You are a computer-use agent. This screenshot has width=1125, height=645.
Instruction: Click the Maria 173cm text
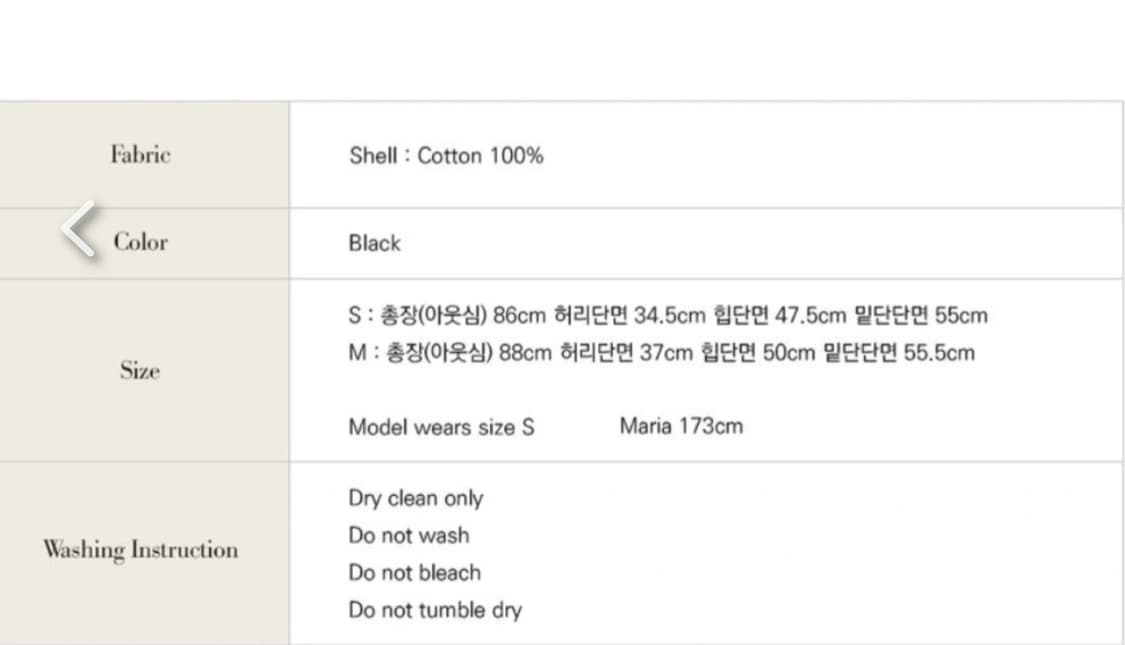[680, 426]
